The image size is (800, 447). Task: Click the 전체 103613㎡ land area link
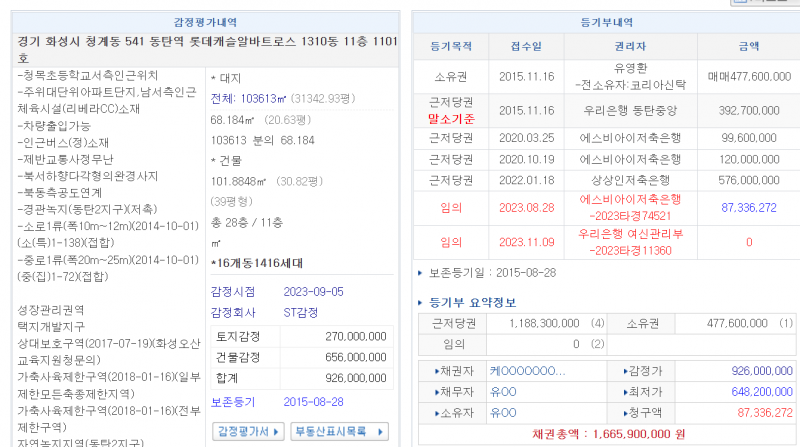[260, 98]
